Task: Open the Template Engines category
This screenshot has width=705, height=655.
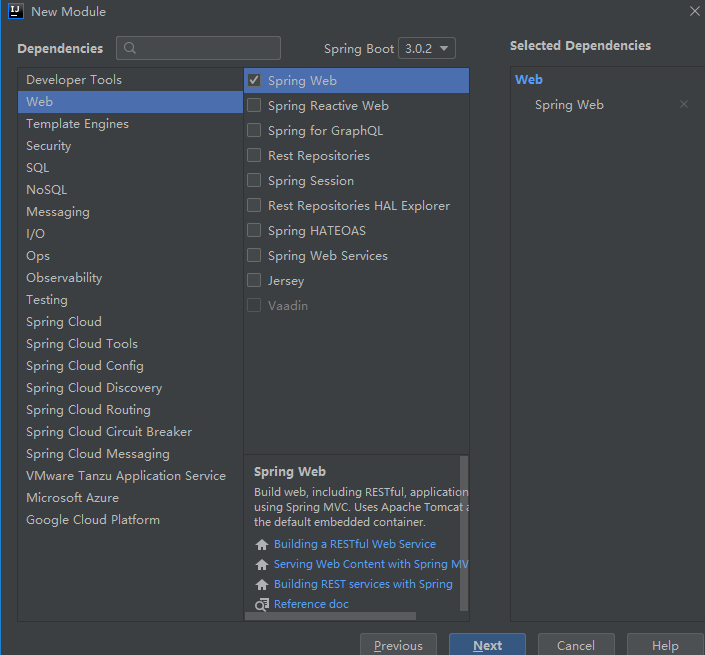Action: click(130, 124)
